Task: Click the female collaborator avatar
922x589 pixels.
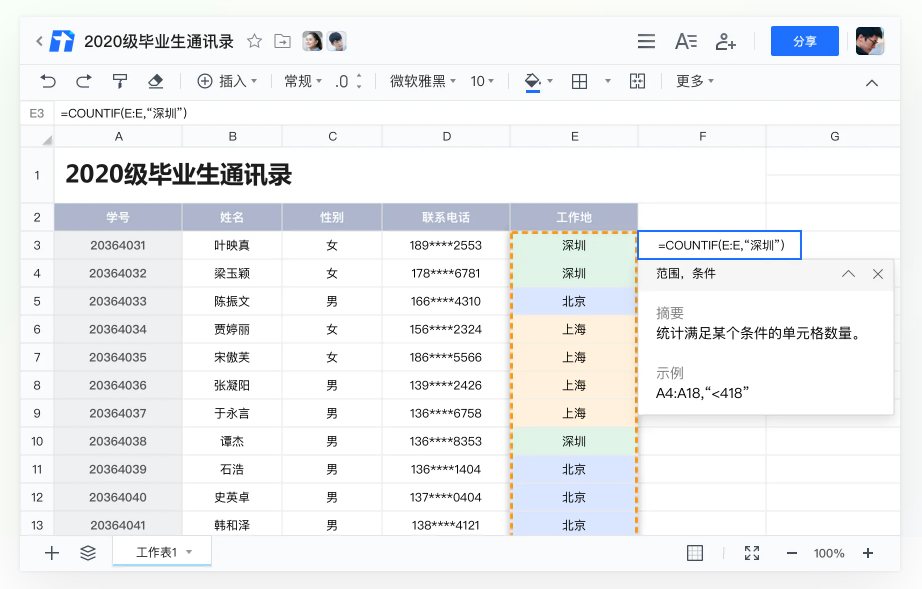Action: [x=312, y=41]
